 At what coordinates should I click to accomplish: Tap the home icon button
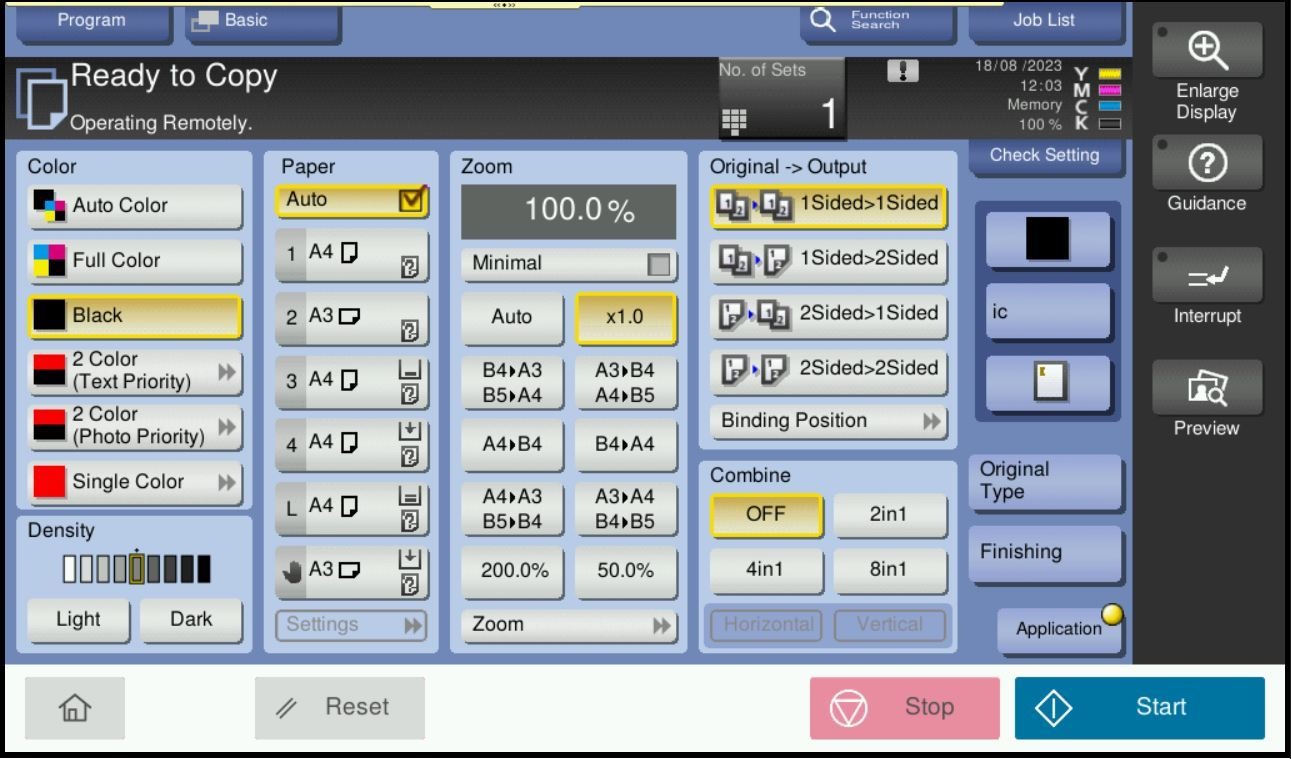point(75,708)
